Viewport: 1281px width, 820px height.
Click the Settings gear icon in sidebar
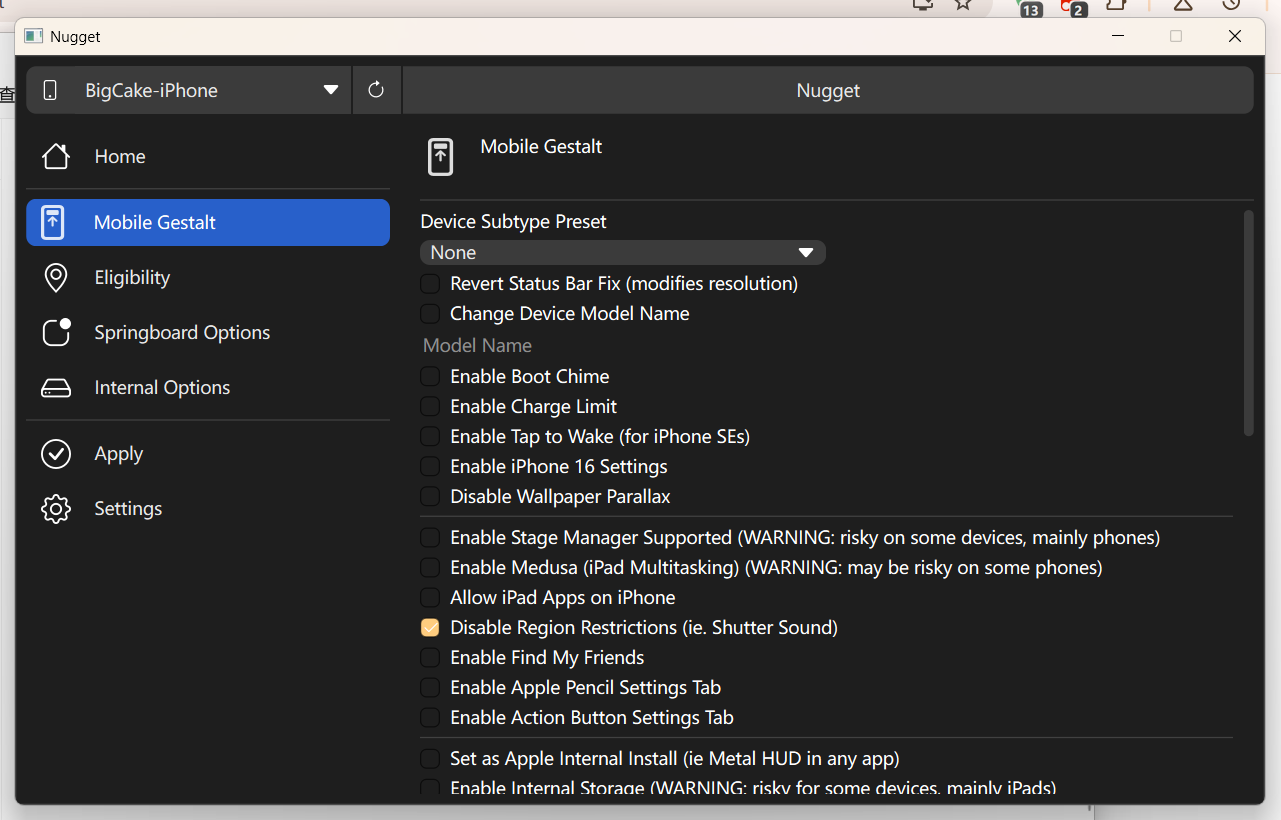pos(56,509)
